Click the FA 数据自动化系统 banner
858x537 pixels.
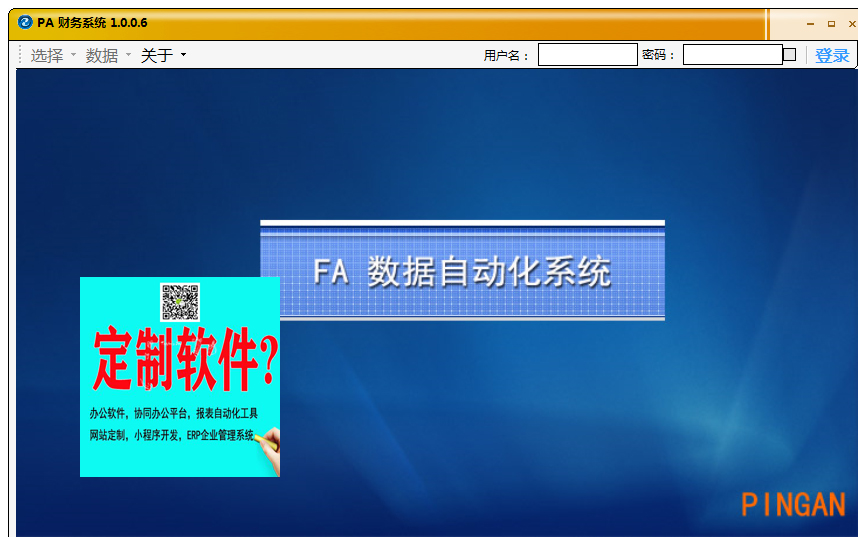click(x=462, y=271)
